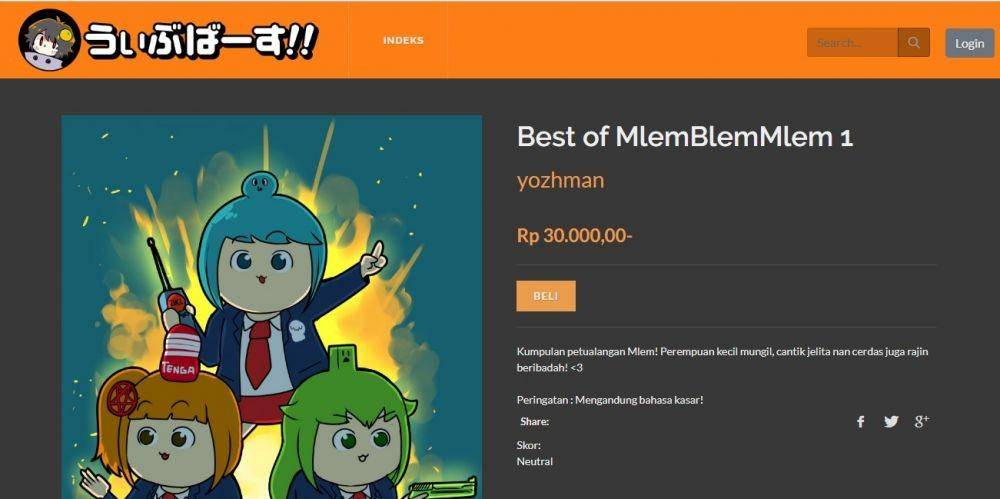1000x499 pixels.
Task: Click the Peringatan warning text
Action: tap(610, 400)
